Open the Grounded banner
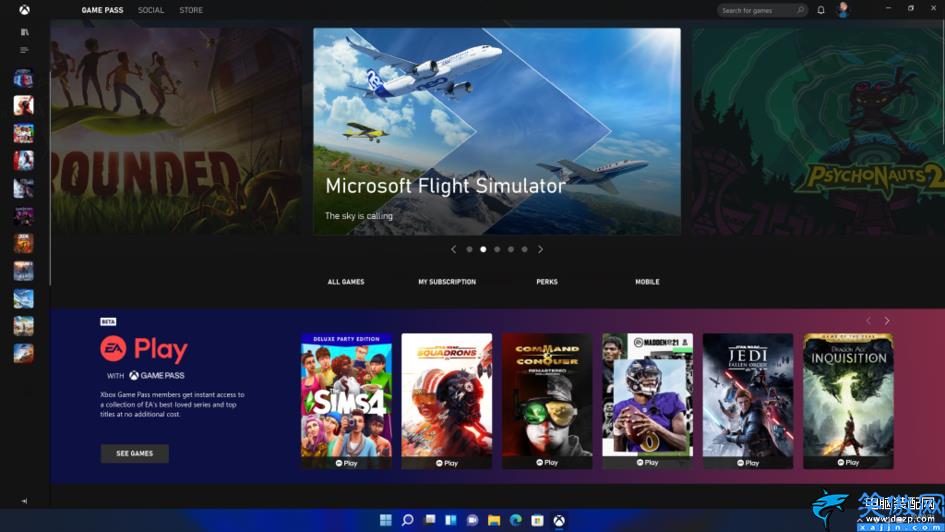Screen dimensions: 945x532 177,130
